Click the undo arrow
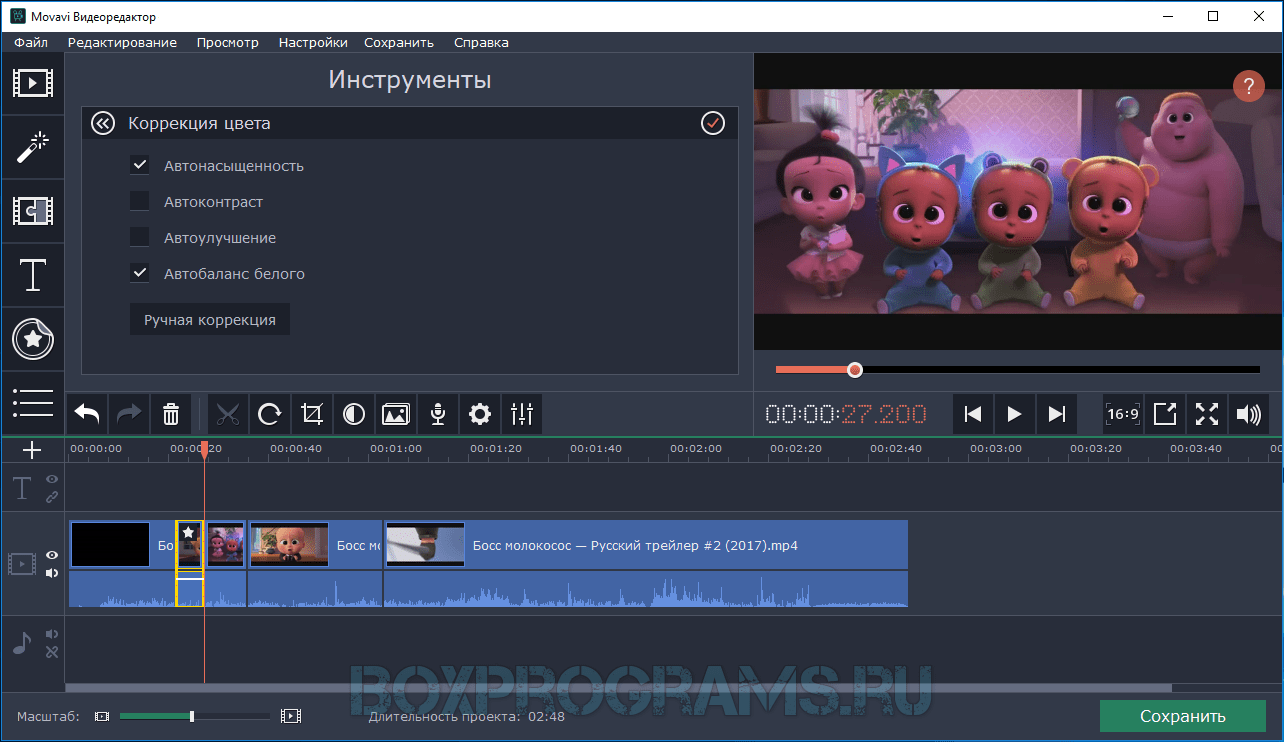Screen dimensions: 1284x742 [87, 413]
